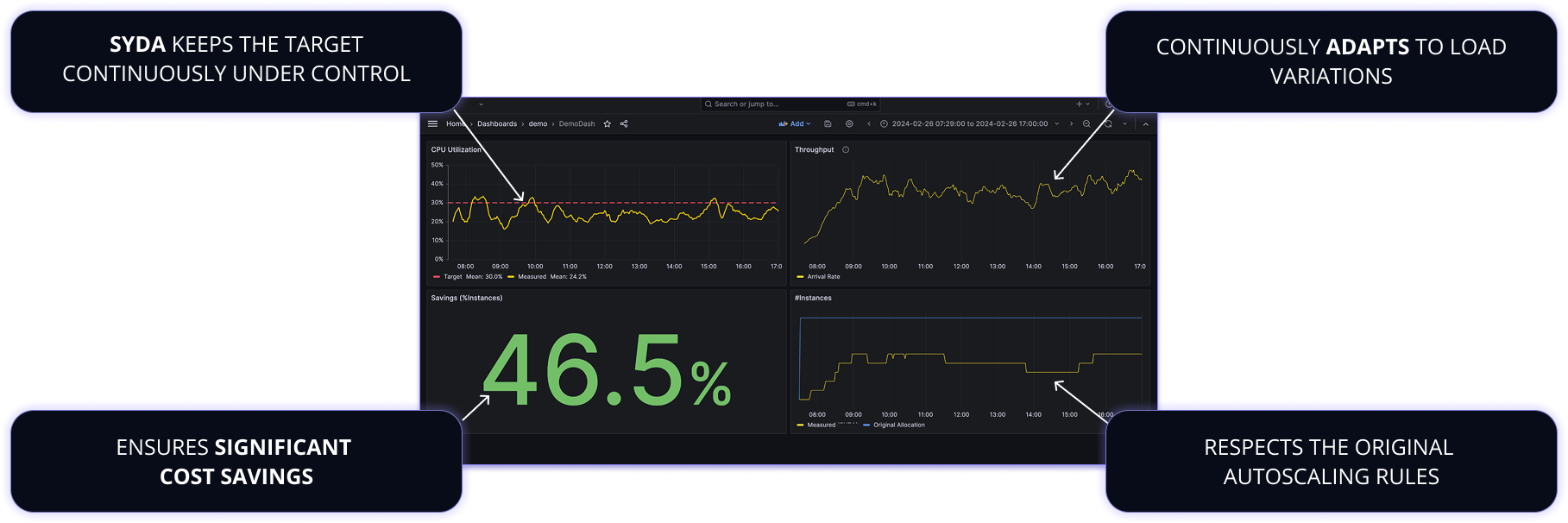Open the Add panel dropdown
The image size is (1568, 523).
(795, 124)
